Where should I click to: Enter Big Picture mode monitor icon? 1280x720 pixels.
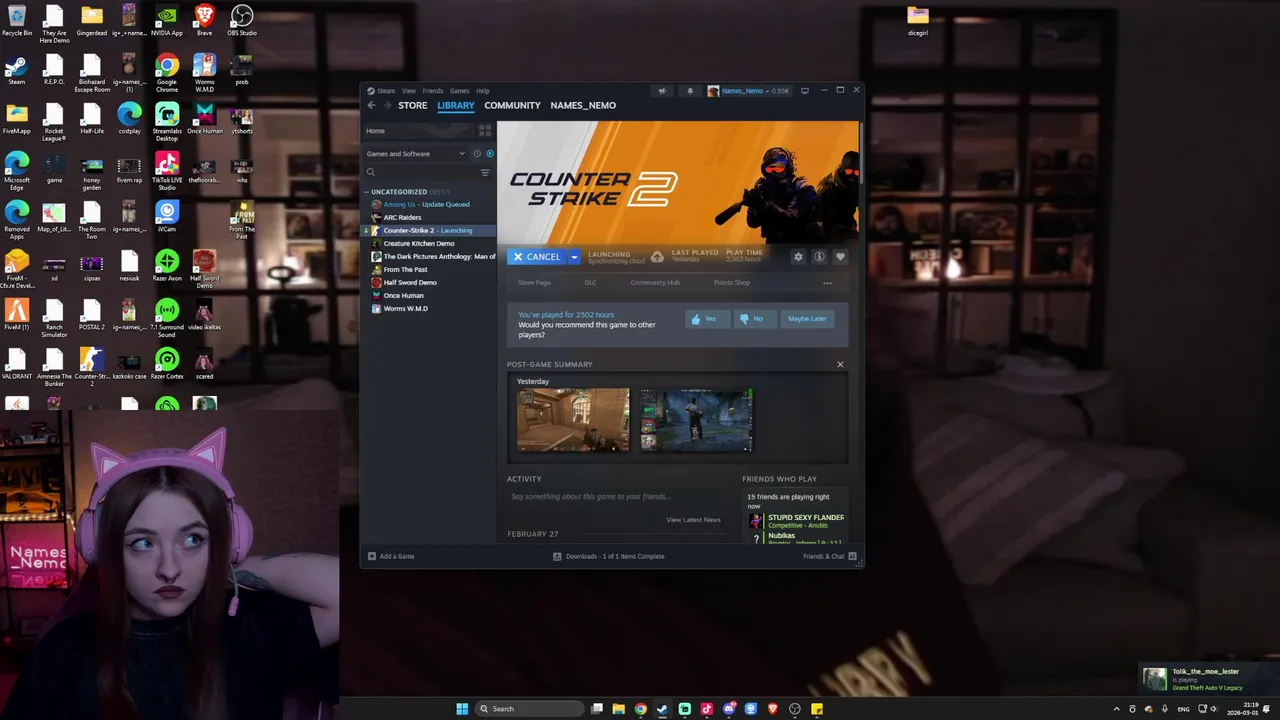point(805,91)
